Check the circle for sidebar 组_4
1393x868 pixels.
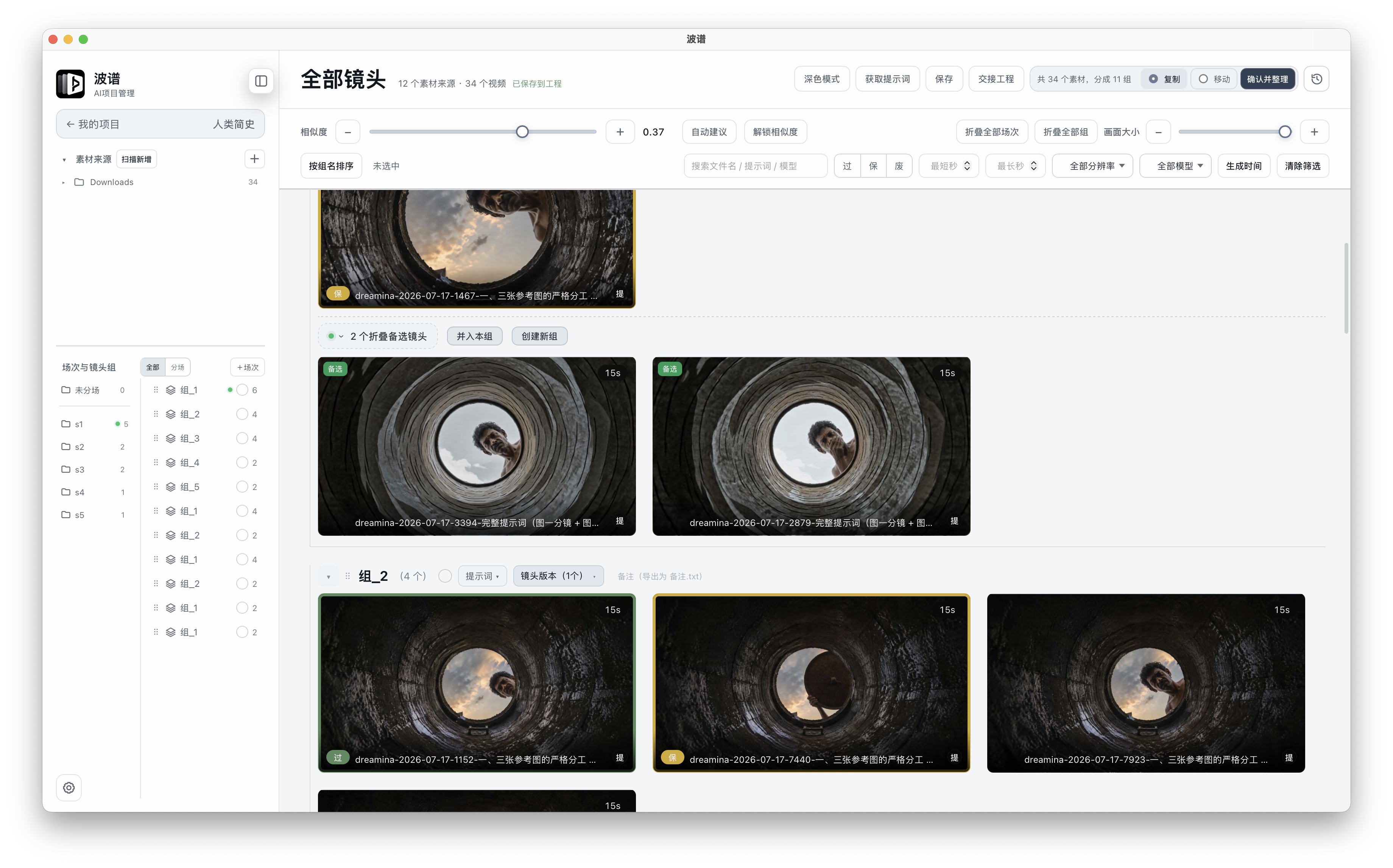coord(242,463)
